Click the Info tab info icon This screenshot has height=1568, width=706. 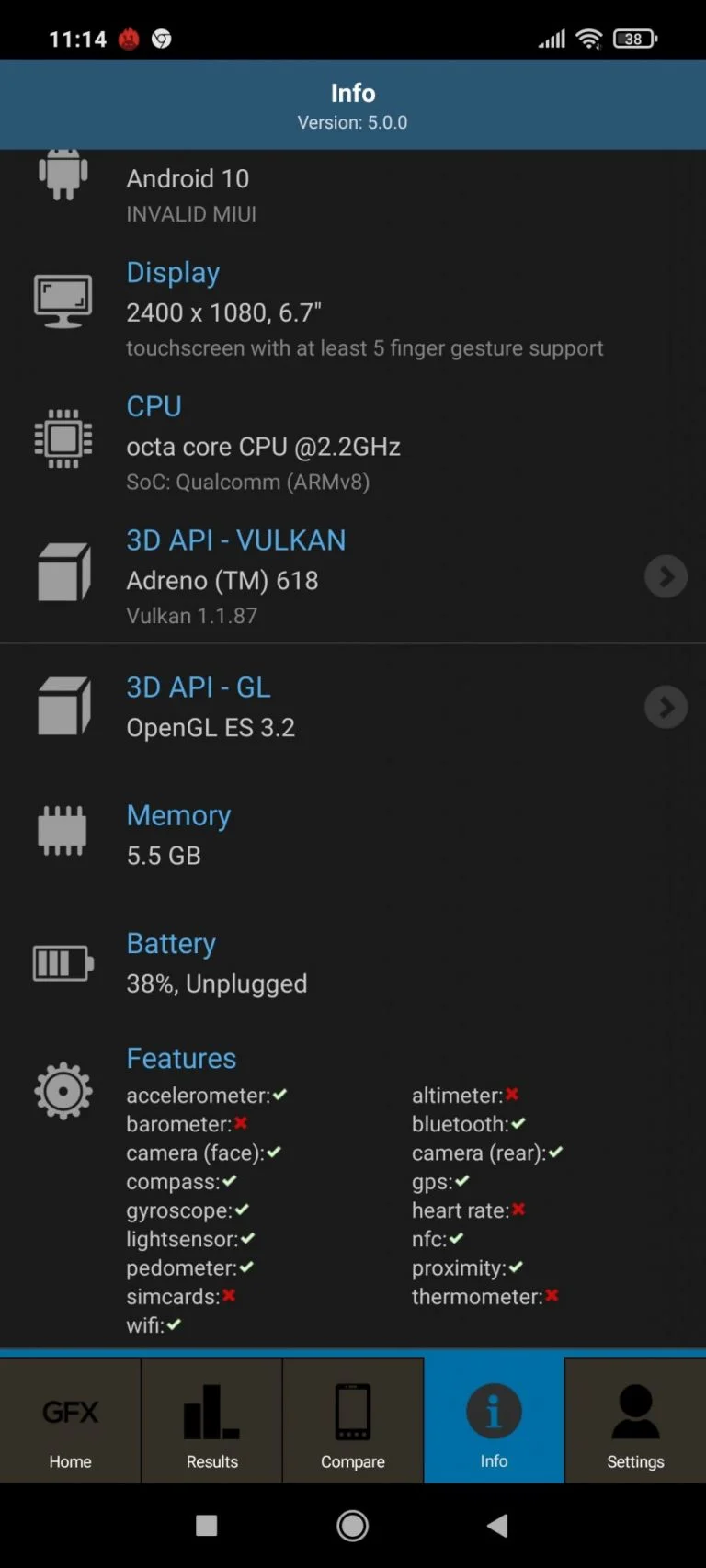click(x=494, y=1410)
